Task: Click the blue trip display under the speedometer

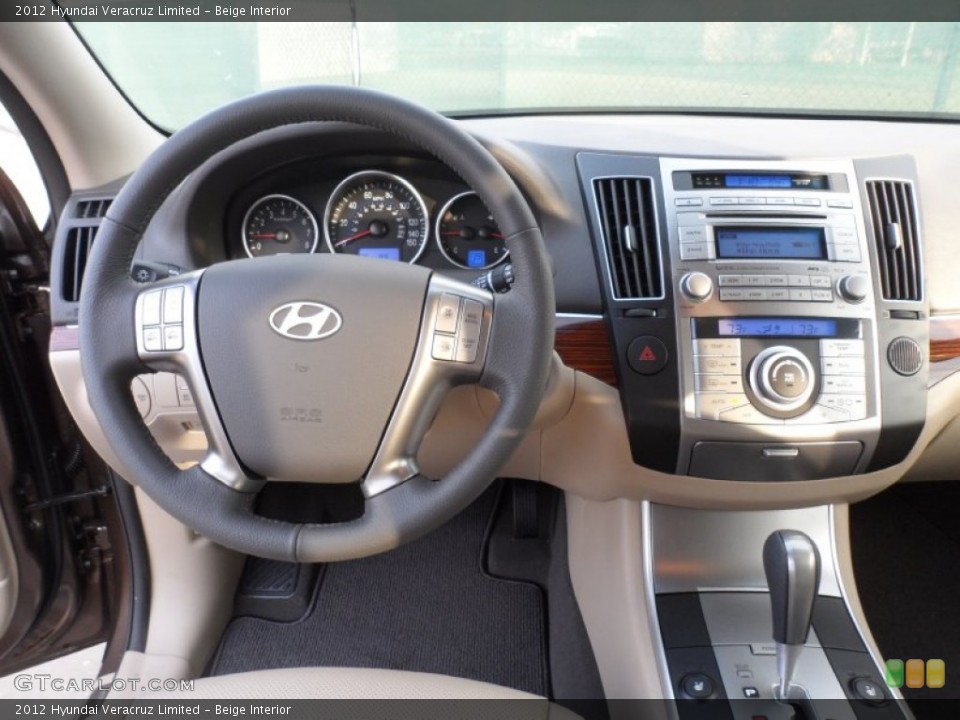Action: (378, 254)
